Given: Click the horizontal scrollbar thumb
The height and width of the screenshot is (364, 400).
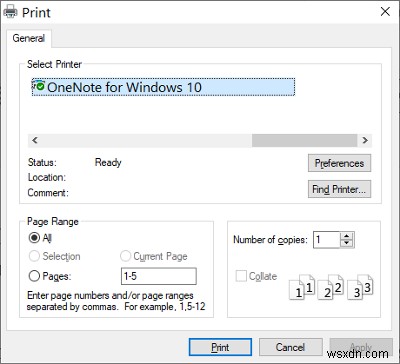Looking at the screenshot, I should pos(304,140).
